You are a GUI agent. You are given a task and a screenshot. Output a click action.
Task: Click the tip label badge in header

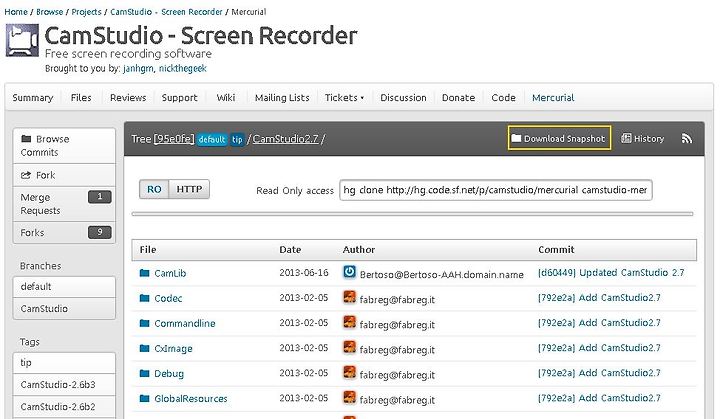pyautogui.click(x=237, y=139)
